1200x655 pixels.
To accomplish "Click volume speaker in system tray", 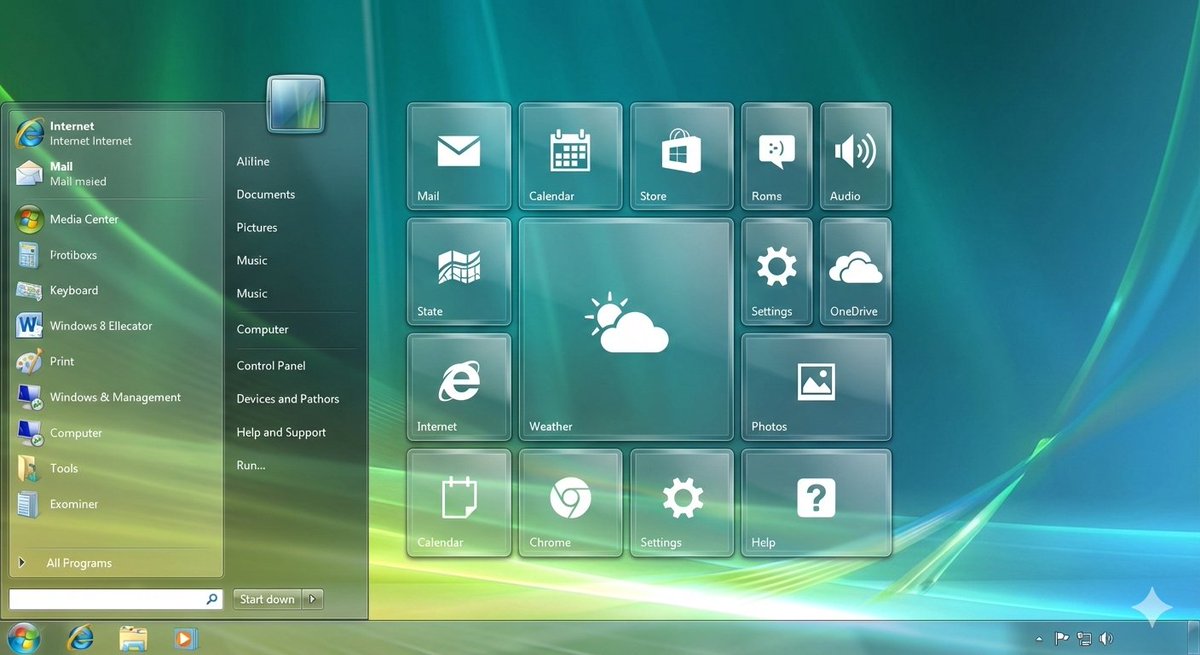I will pyautogui.click(x=1106, y=638).
